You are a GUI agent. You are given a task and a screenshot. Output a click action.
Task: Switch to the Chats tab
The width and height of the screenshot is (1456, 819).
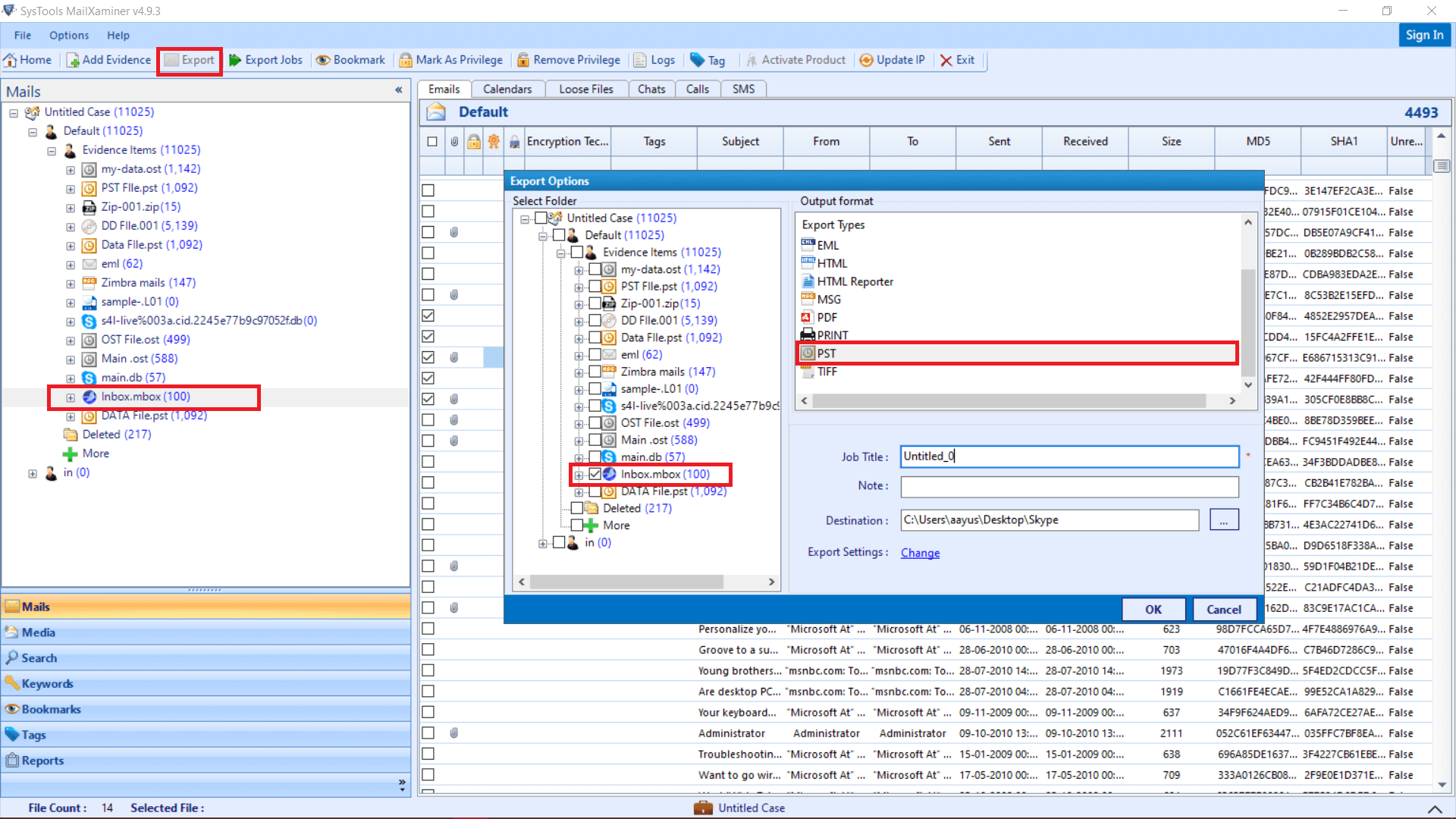point(651,89)
